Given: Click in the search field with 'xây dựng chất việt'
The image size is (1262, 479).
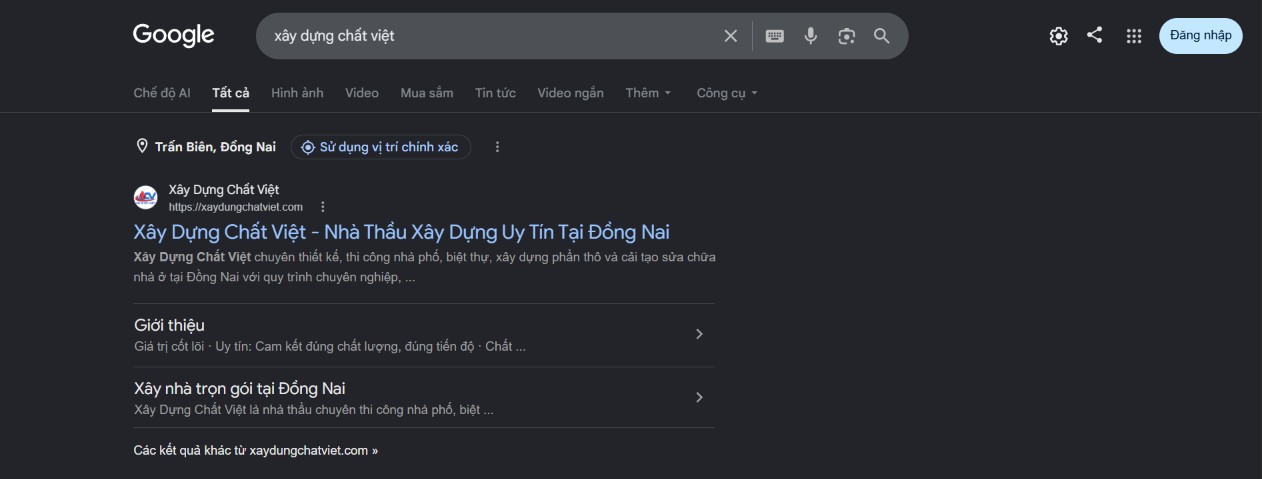Looking at the screenshot, I should tap(490, 36).
